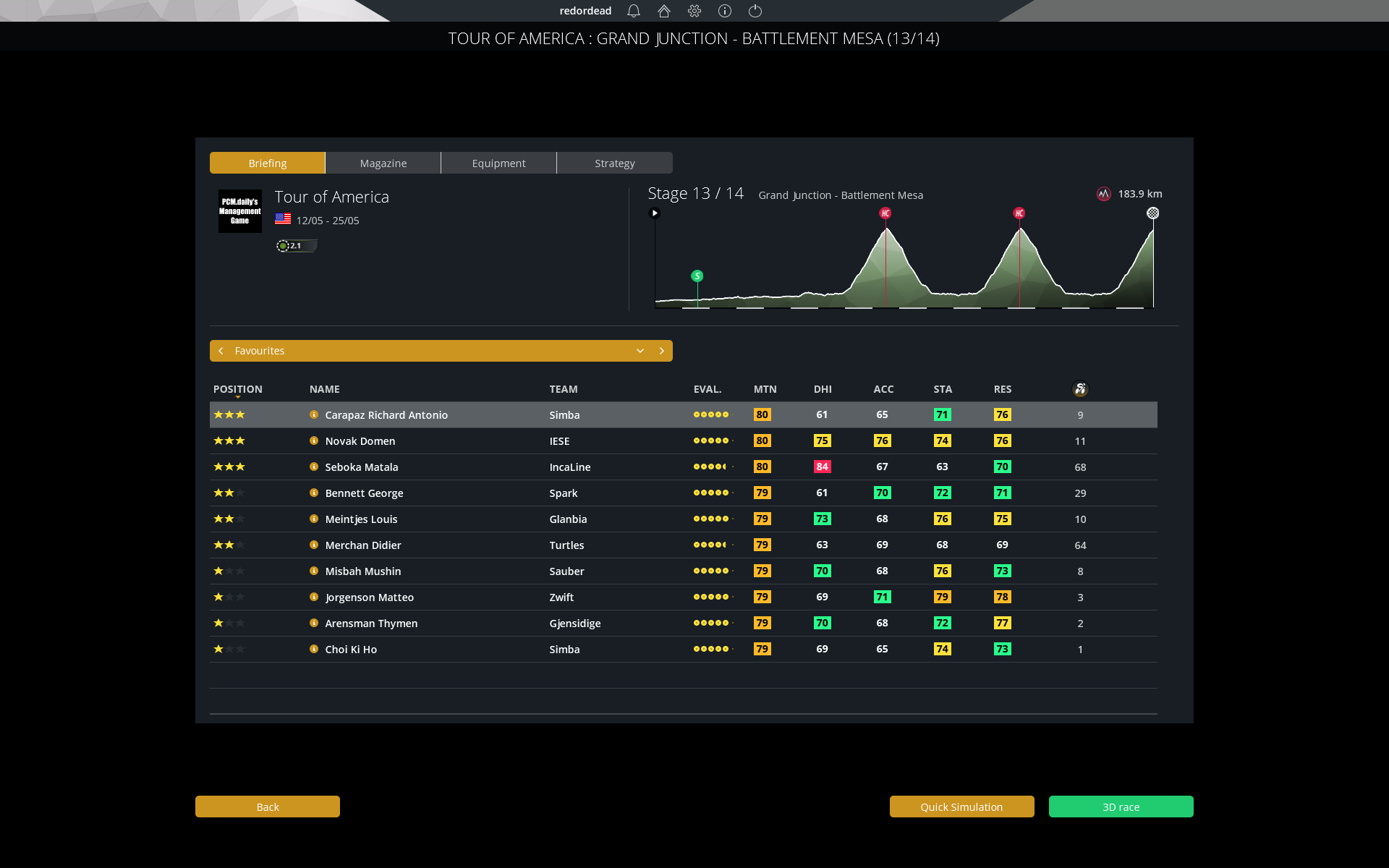Click the green sprint marker on profile
Image resolution: width=1389 pixels, height=868 pixels.
(697, 276)
